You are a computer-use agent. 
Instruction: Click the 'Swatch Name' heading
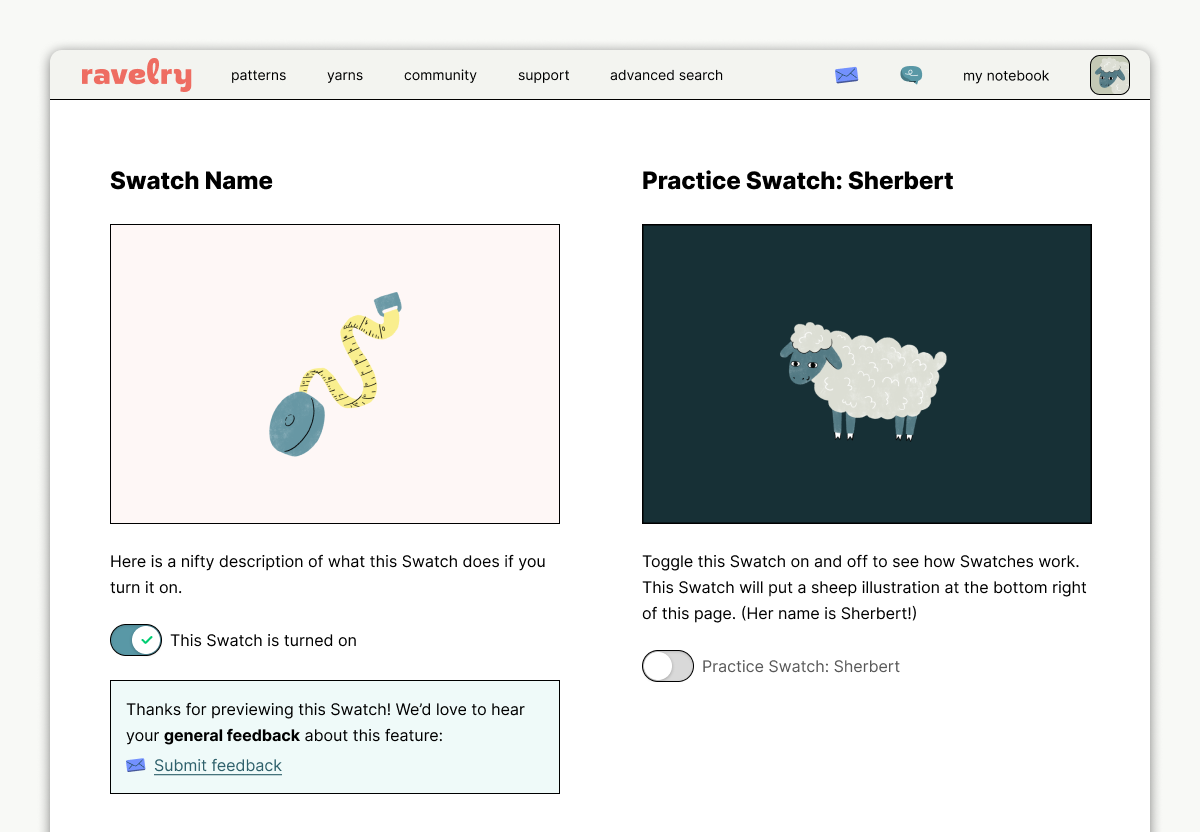(x=190, y=181)
